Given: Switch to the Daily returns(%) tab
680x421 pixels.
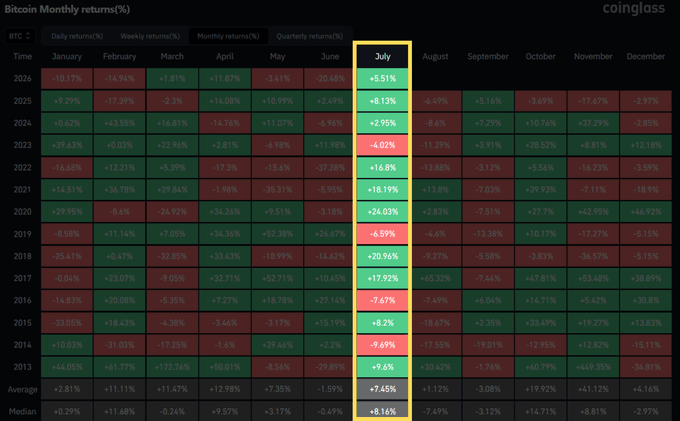Looking at the screenshot, I should 77,36.
